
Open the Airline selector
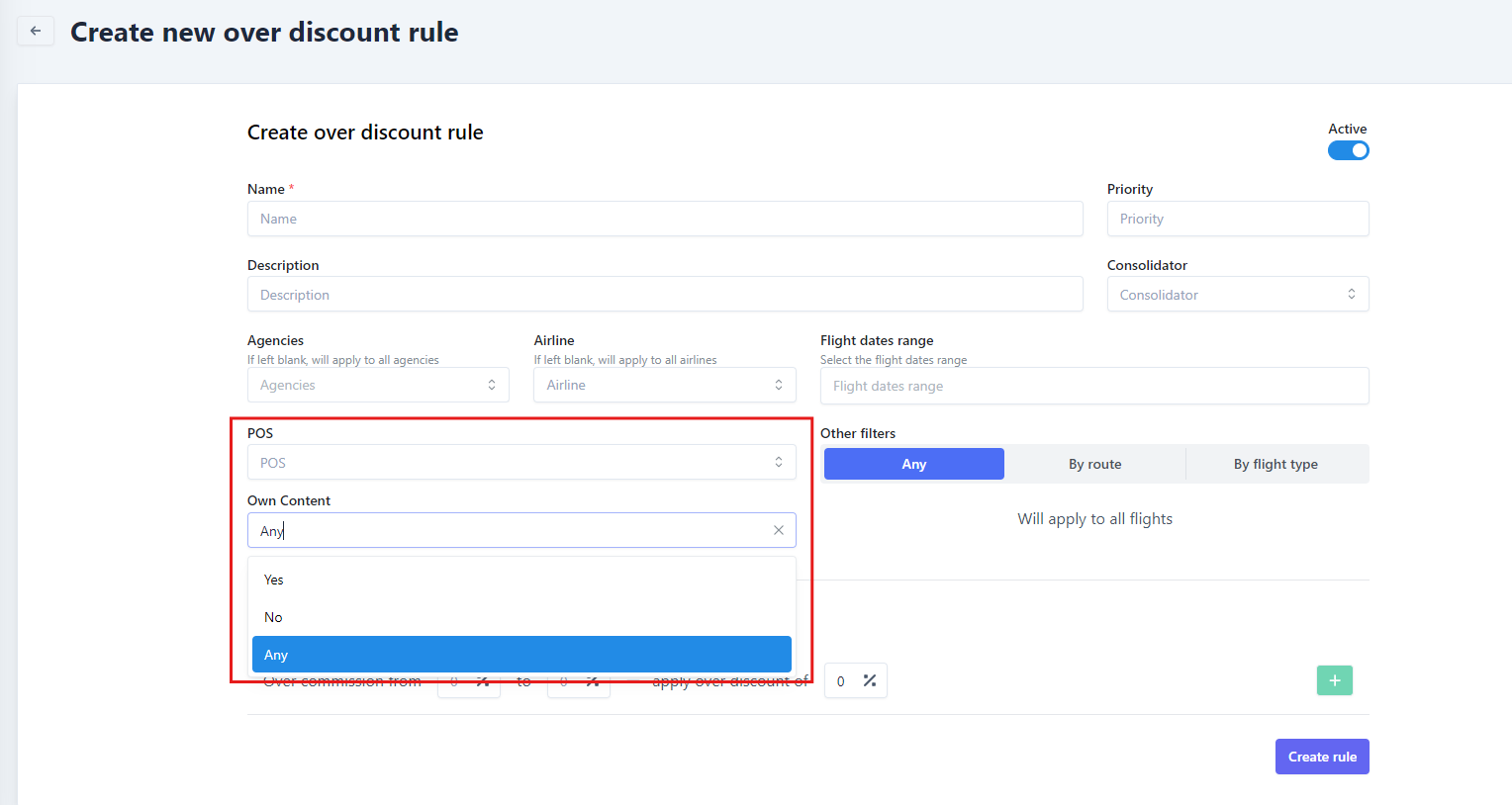pyautogui.click(x=664, y=385)
